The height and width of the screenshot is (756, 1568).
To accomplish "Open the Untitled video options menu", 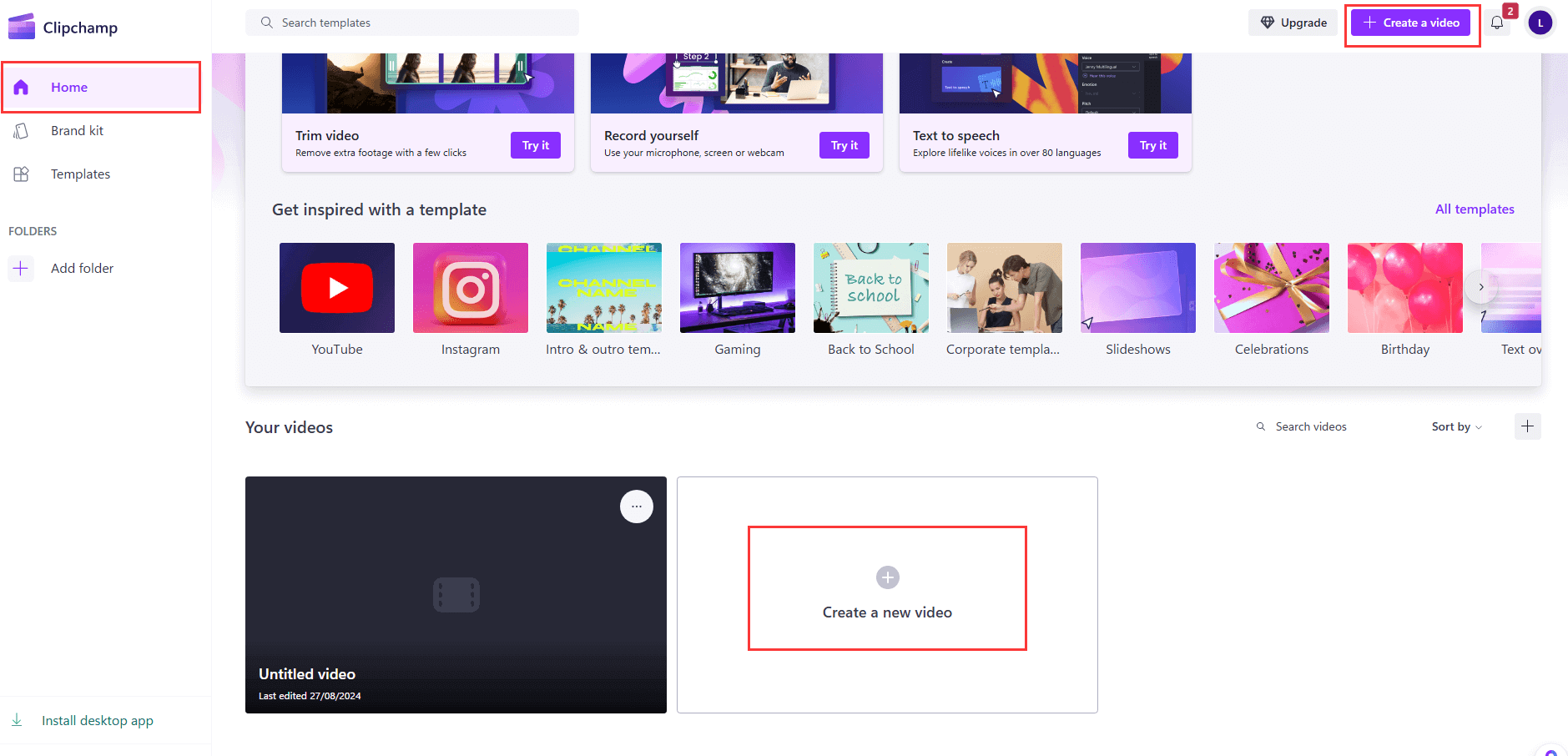I will 636,507.
